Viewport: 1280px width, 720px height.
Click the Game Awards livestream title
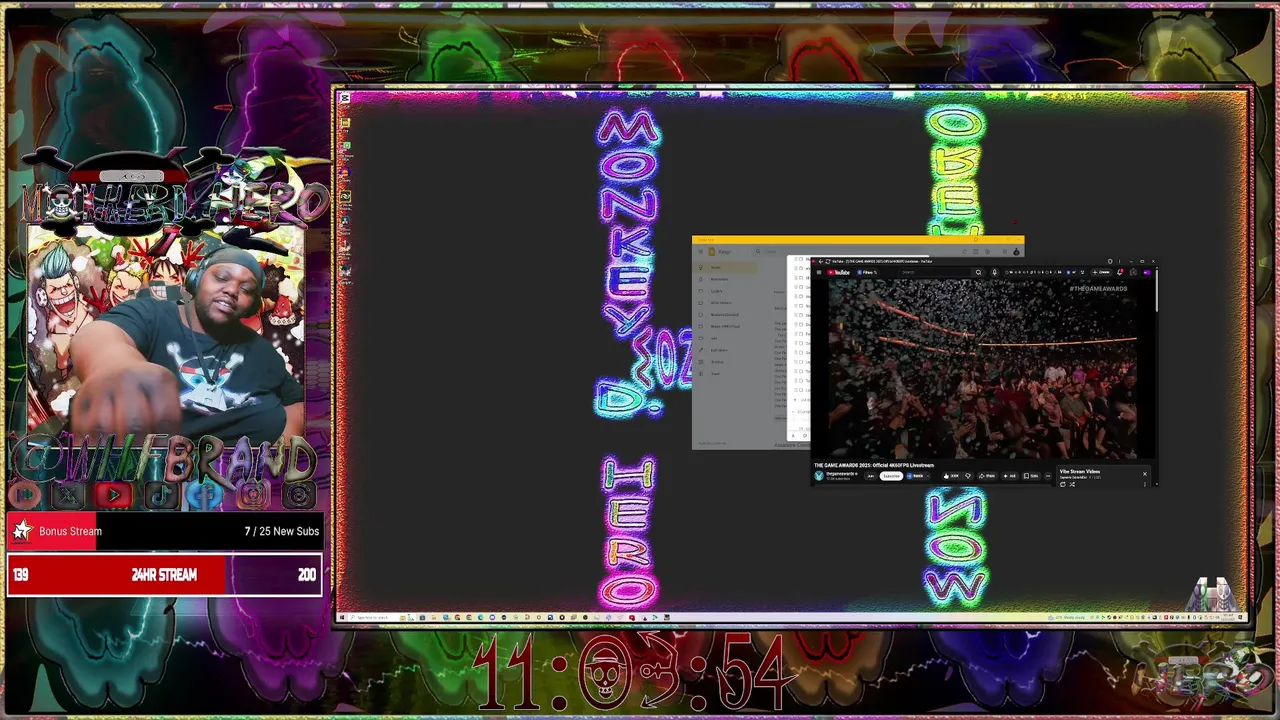[874, 465]
